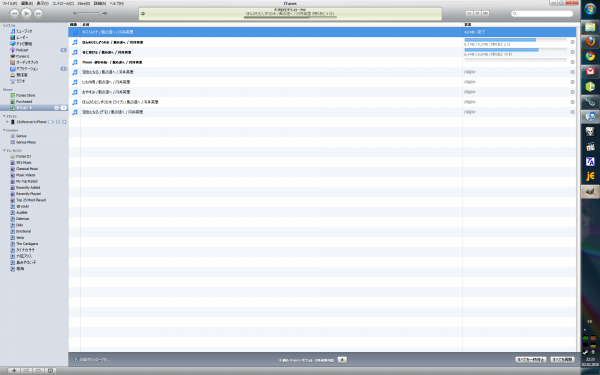Image resolution: width=600 pixels, height=375 pixels.
Task: Click the Play button in iTunes
Action: (x=26, y=13)
